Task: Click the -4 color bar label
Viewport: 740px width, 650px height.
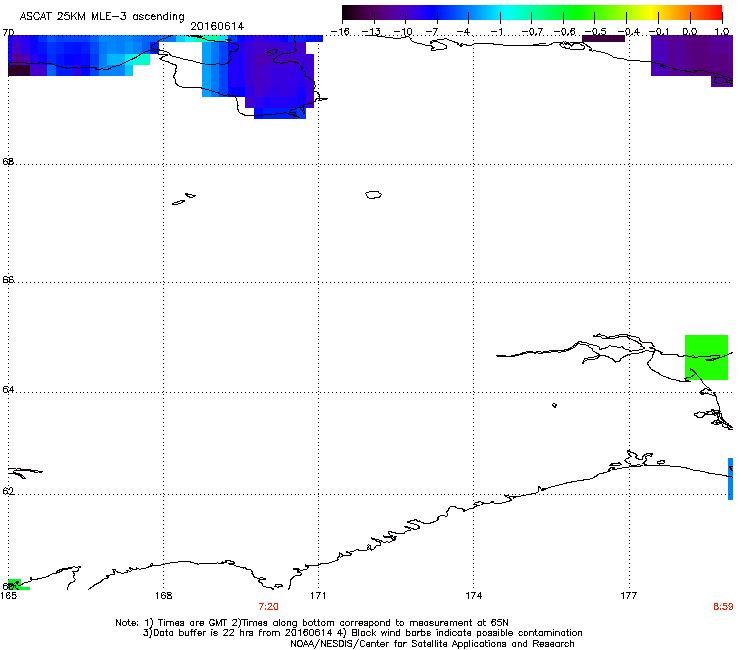Action: (464, 32)
